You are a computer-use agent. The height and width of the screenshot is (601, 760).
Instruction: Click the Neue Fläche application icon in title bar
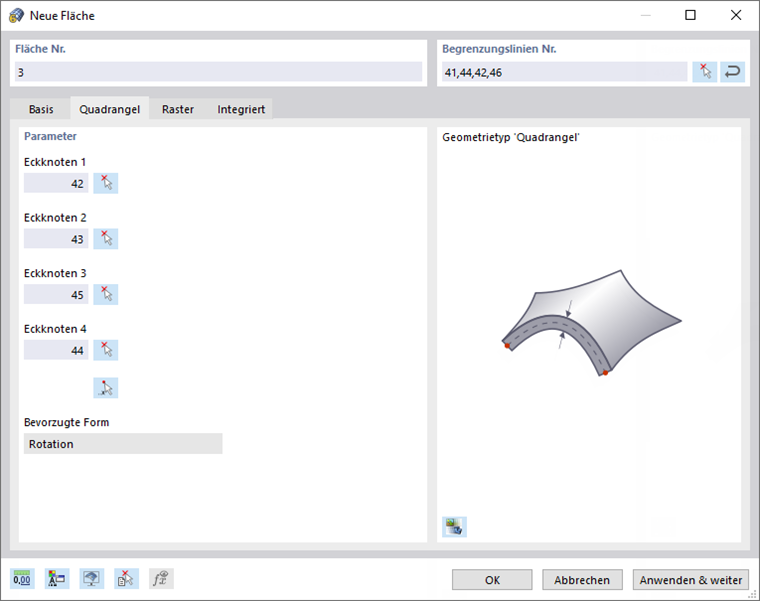16,16
